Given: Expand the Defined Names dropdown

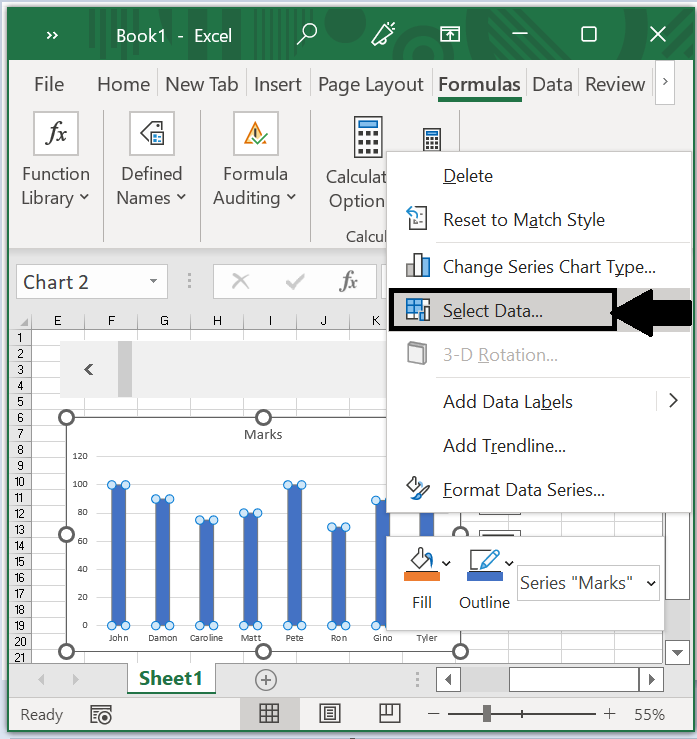Looking at the screenshot, I should pos(181,197).
